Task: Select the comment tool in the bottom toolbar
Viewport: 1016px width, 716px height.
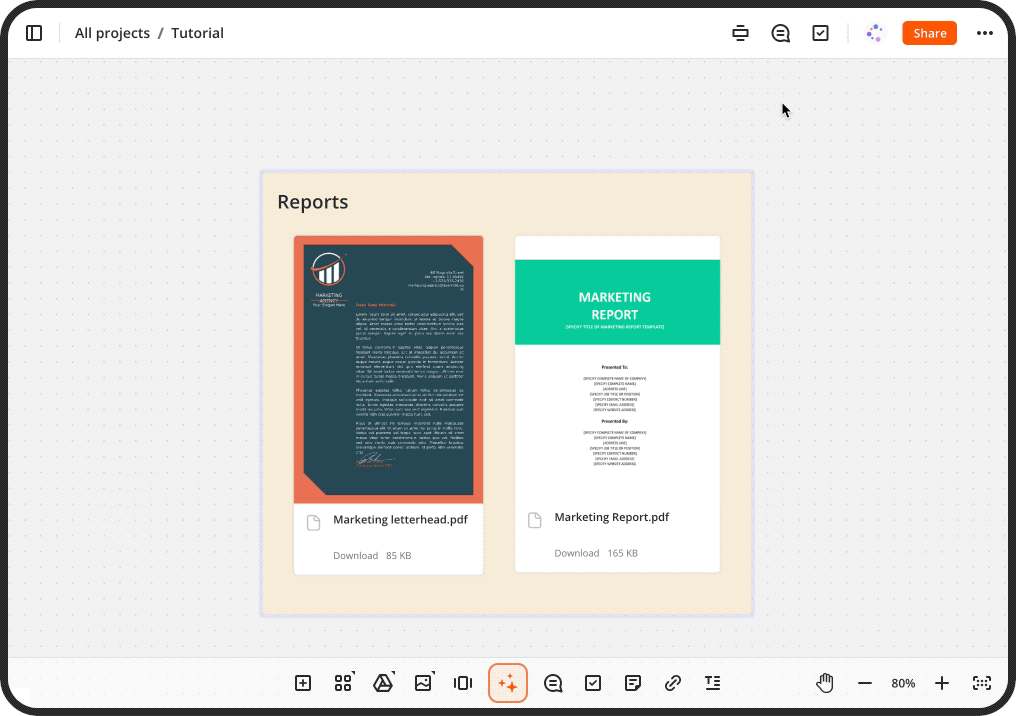Action: coord(553,683)
